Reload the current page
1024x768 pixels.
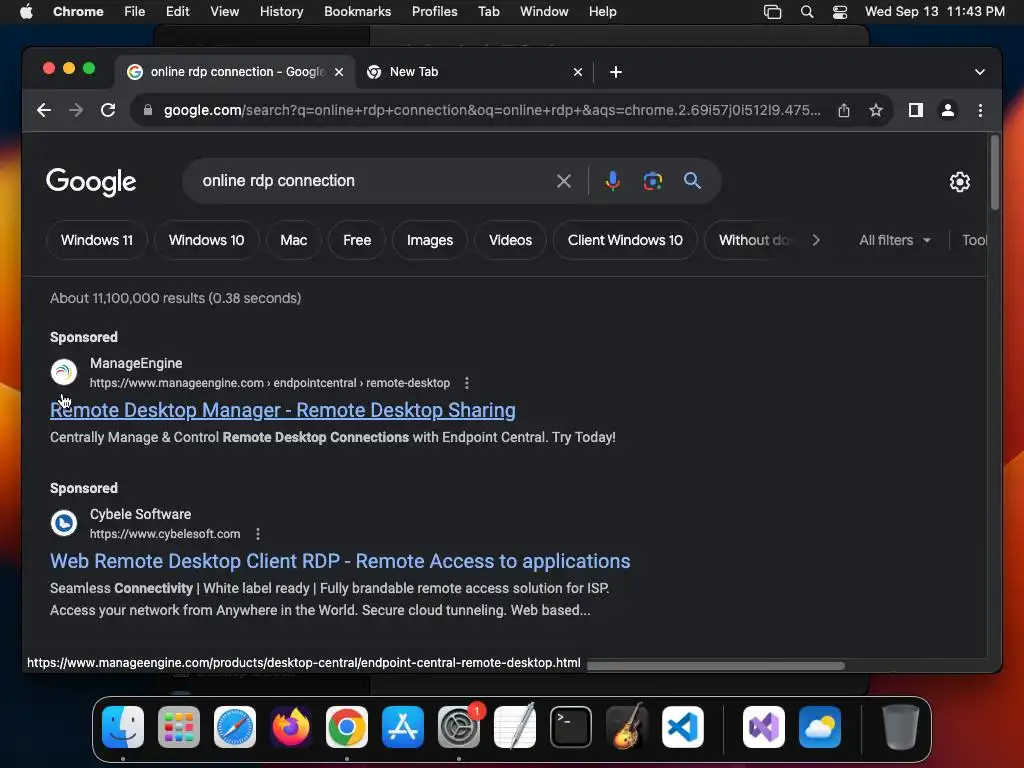tap(108, 110)
